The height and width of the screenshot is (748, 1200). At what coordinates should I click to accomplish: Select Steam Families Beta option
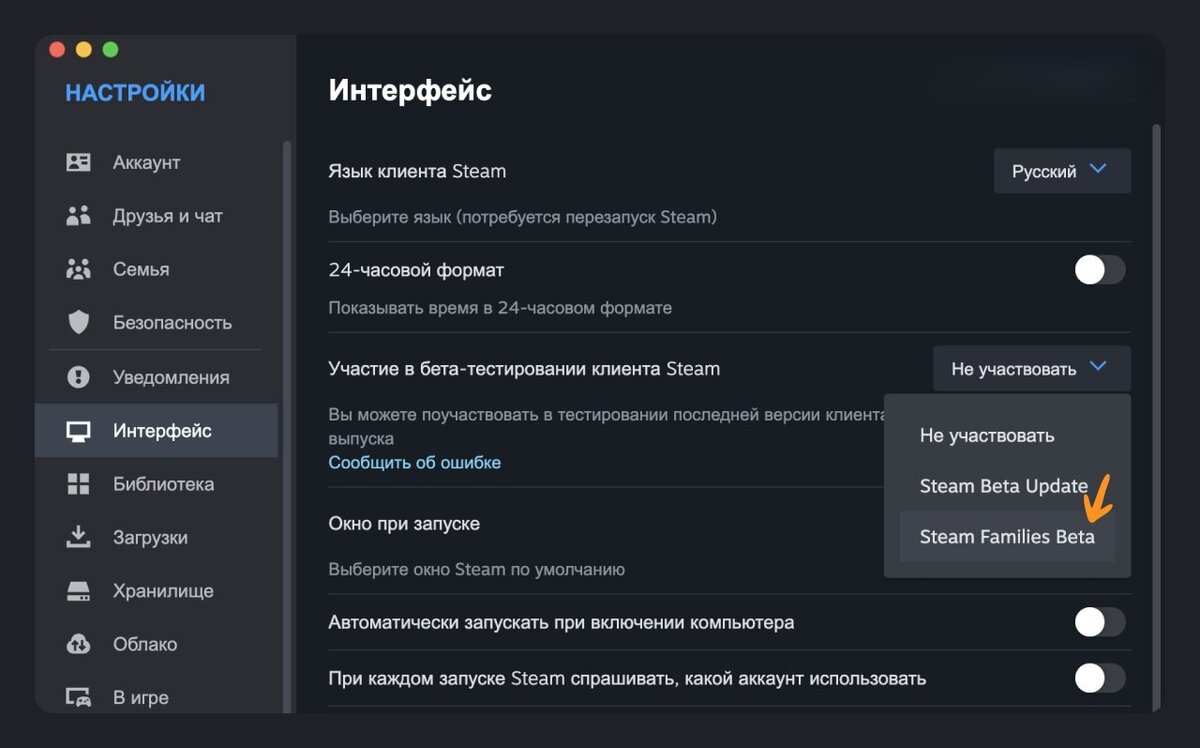click(1007, 537)
